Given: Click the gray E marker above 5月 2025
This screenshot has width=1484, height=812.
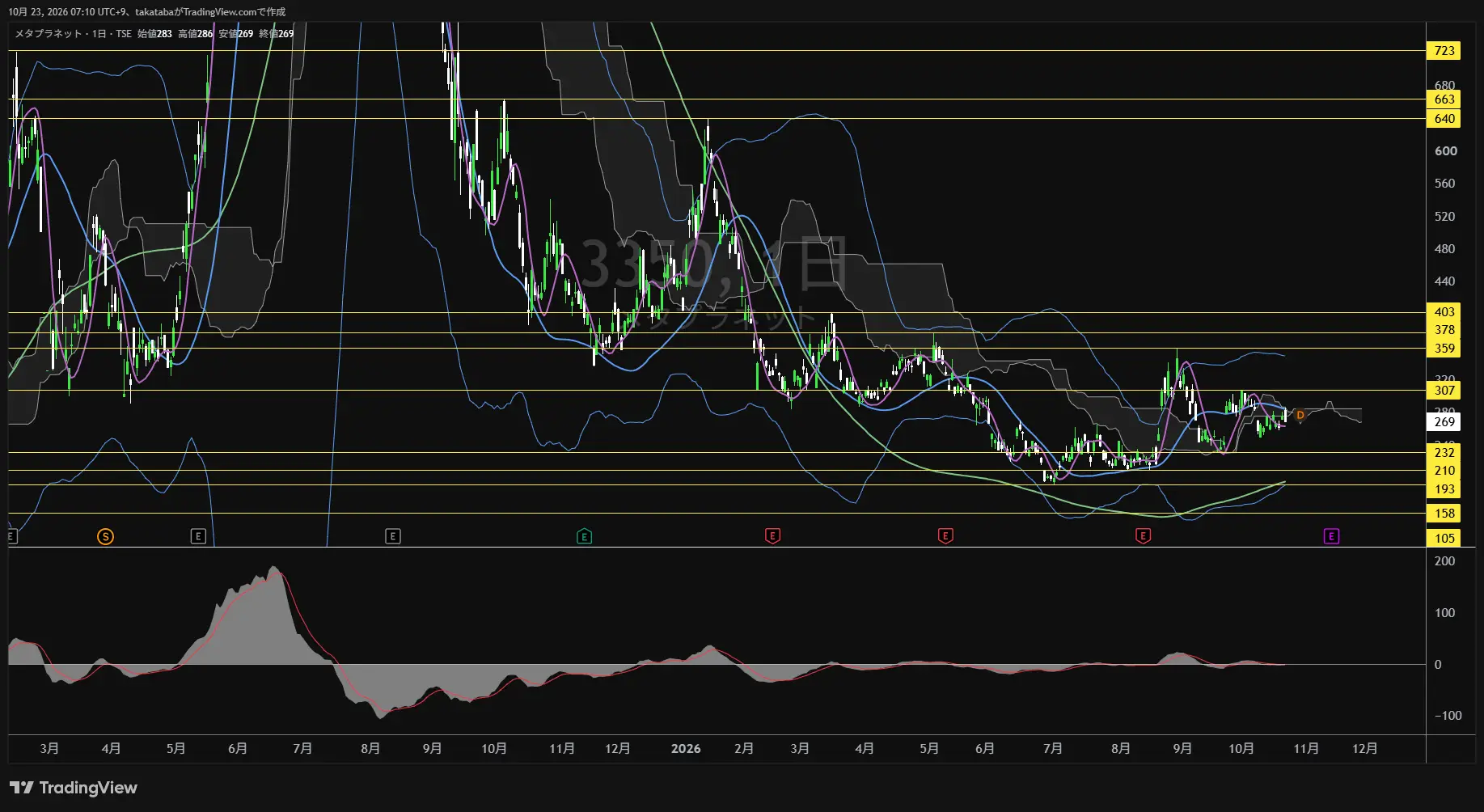Looking at the screenshot, I should [x=198, y=536].
